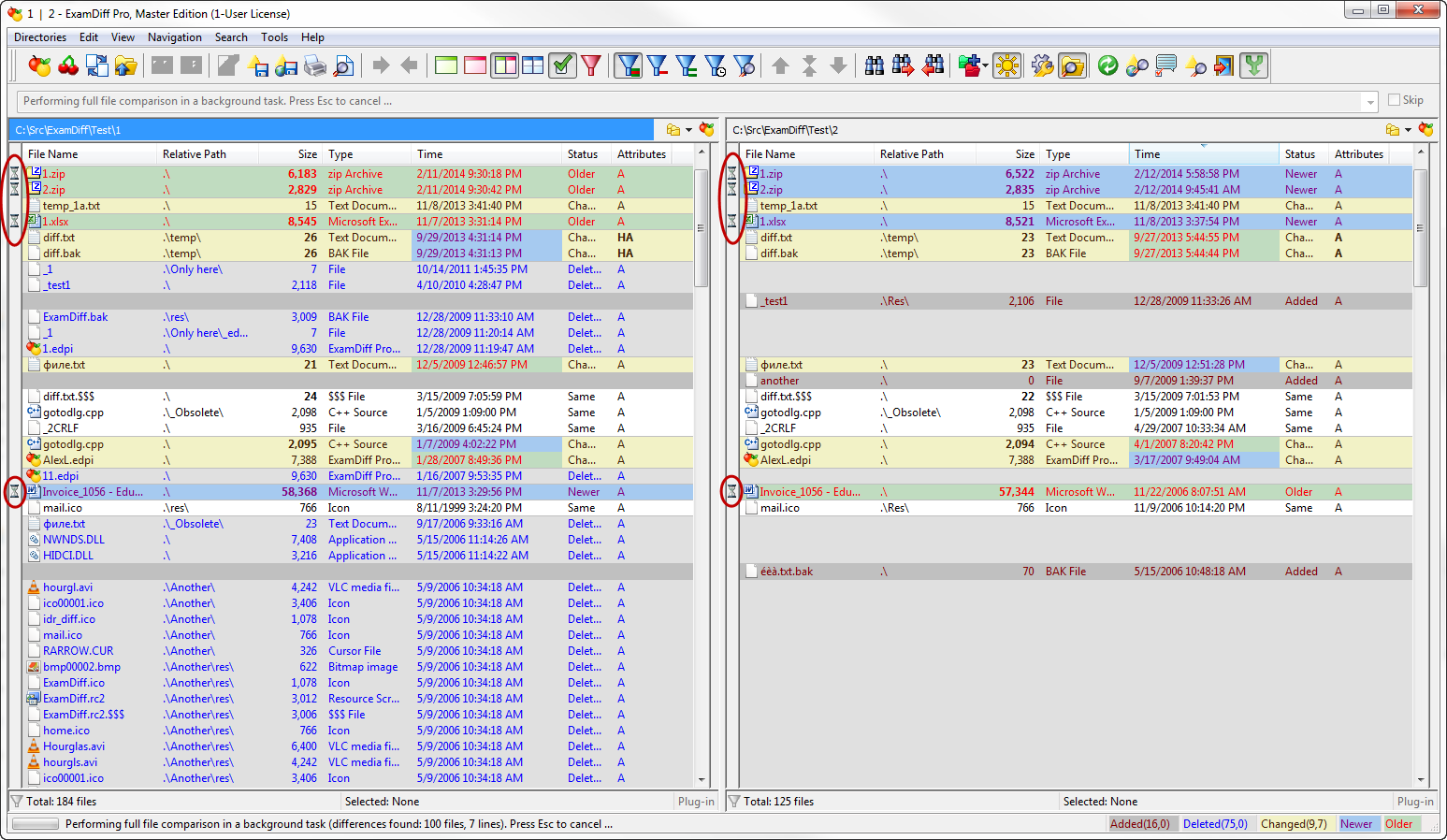This screenshot has height=840, width=1447.
Task: Expand the progress message combo box
Action: (x=1371, y=102)
